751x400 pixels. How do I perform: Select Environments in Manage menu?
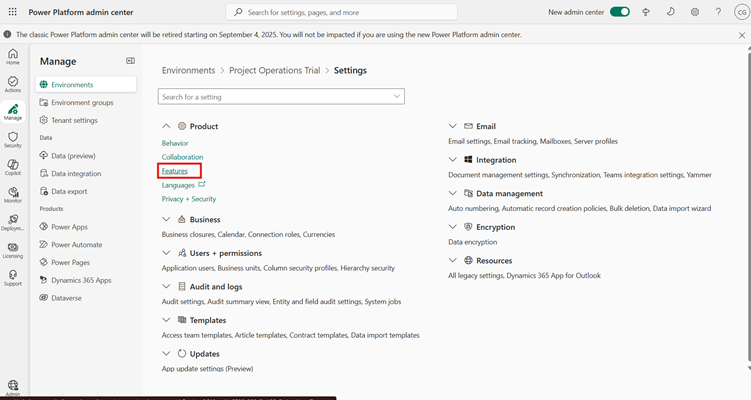coord(86,84)
